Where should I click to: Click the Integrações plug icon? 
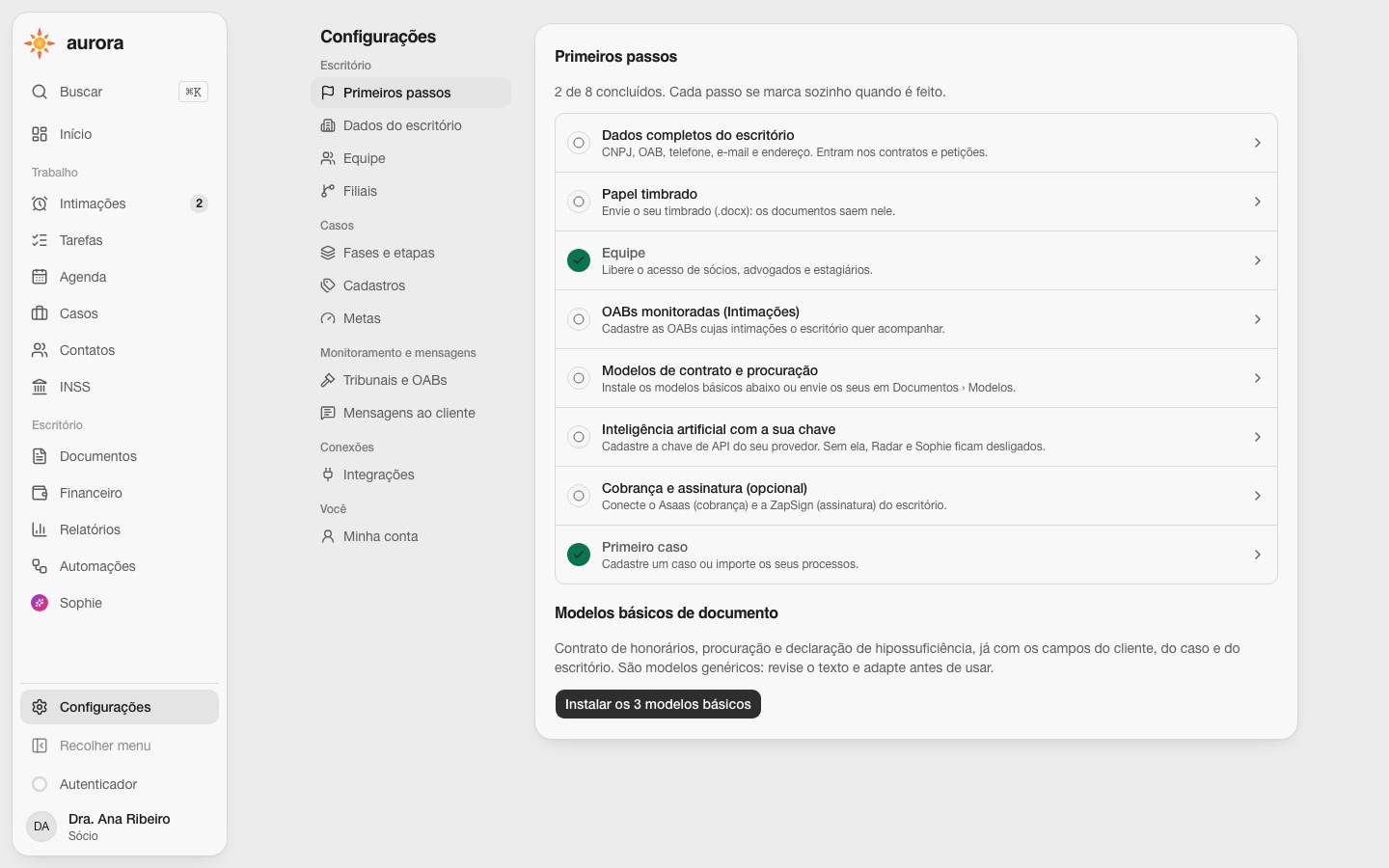[x=328, y=475]
